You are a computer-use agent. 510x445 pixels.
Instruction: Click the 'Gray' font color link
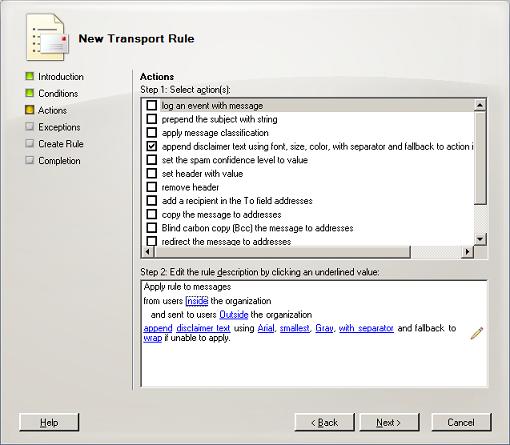click(324, 328)
